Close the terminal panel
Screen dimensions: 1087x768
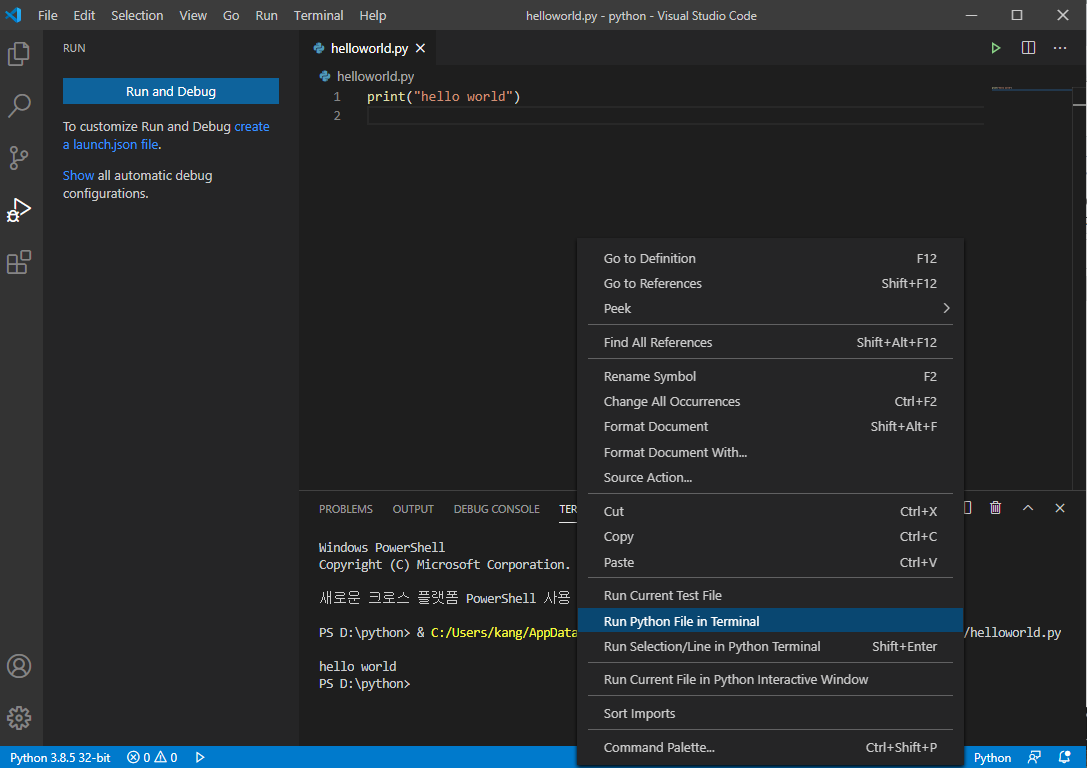[1060, 508]
